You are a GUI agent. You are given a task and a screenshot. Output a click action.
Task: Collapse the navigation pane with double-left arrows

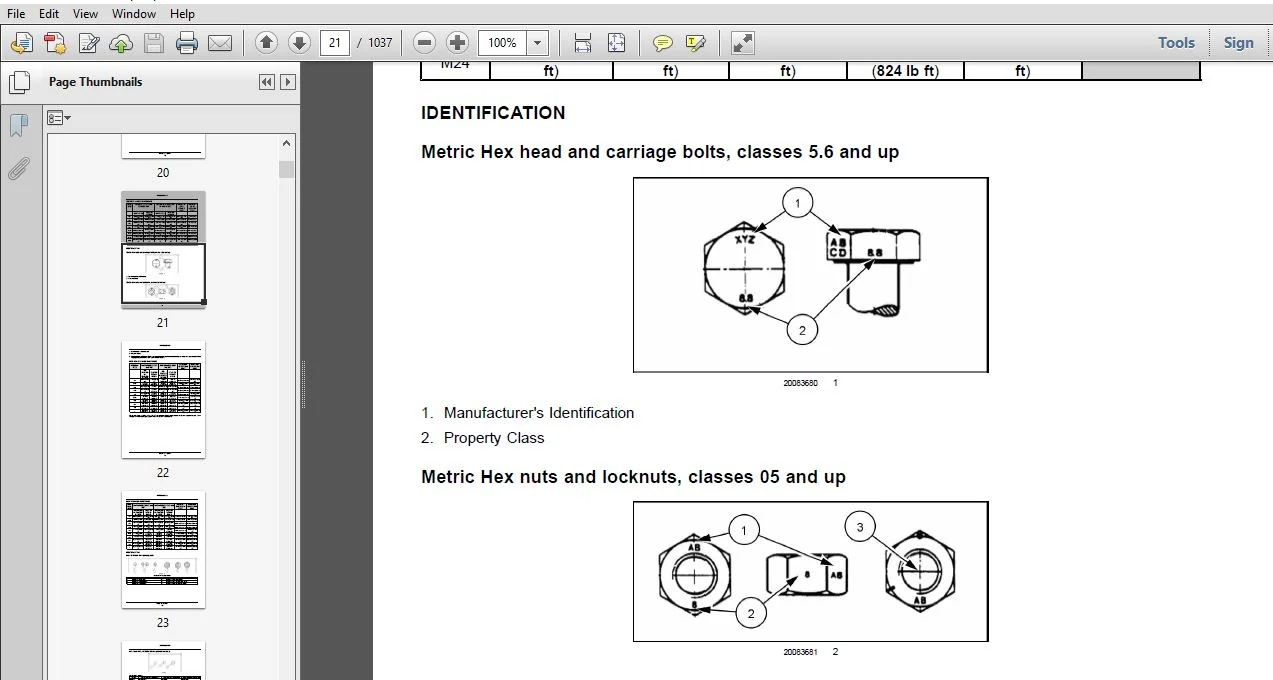(266, 82)
